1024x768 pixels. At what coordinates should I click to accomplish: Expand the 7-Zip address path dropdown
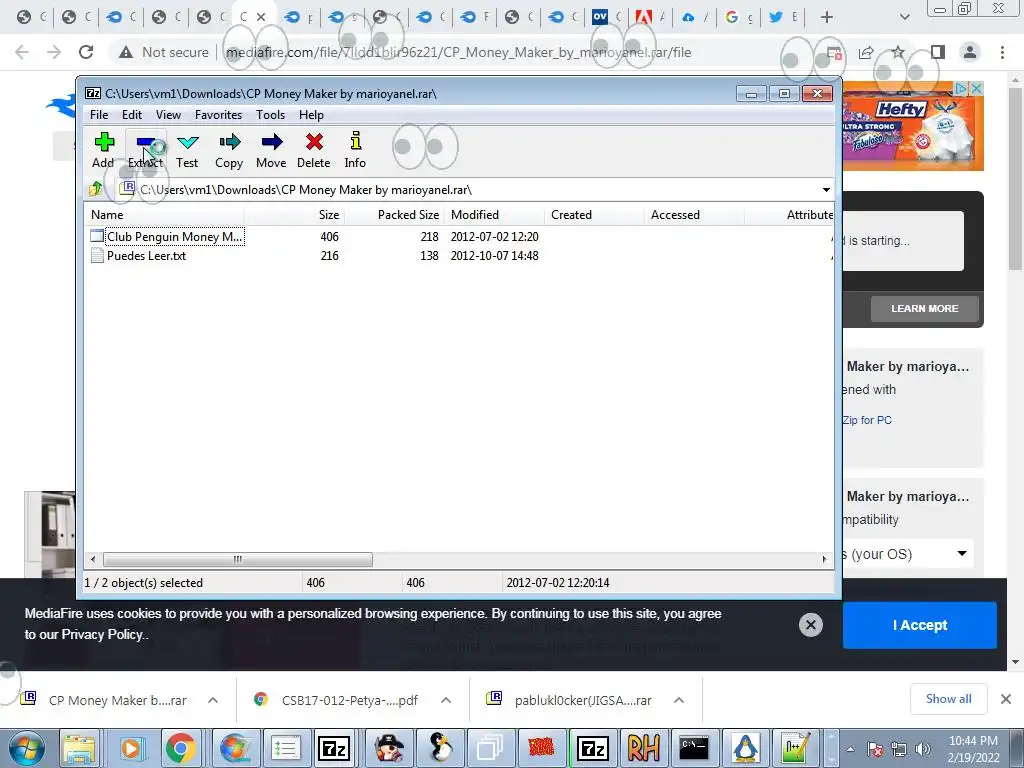(826, 190)
